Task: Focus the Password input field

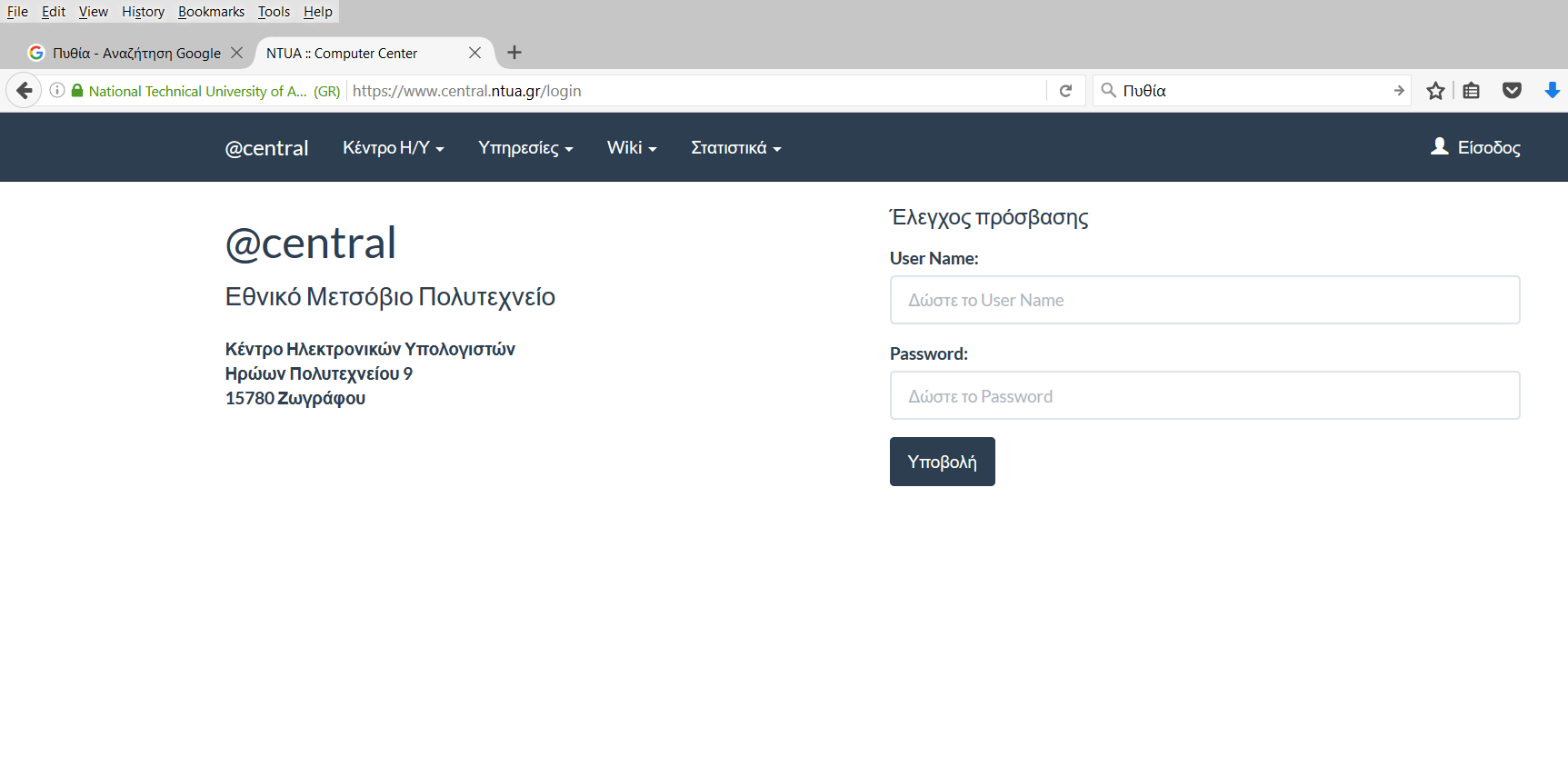Action: coord(1204,395)
